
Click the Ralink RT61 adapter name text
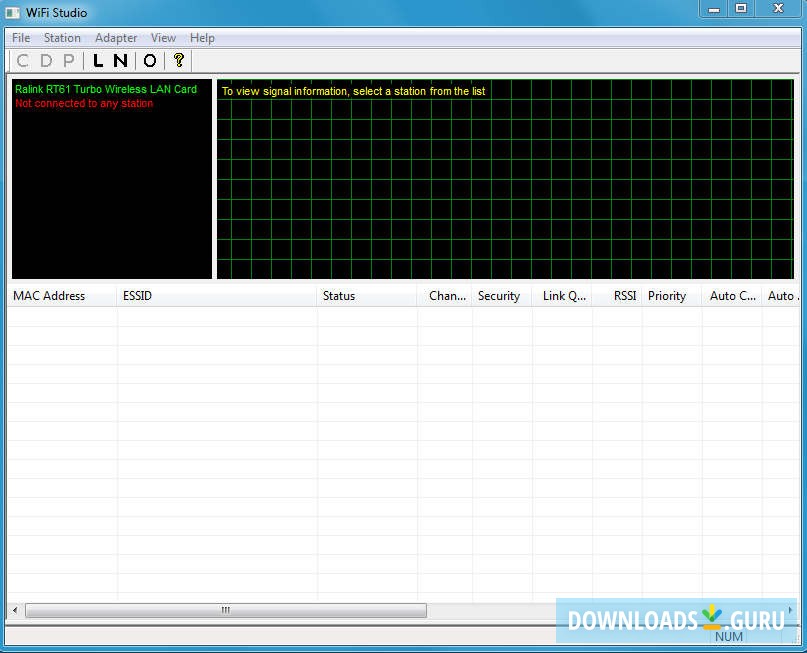click(106, 89)
